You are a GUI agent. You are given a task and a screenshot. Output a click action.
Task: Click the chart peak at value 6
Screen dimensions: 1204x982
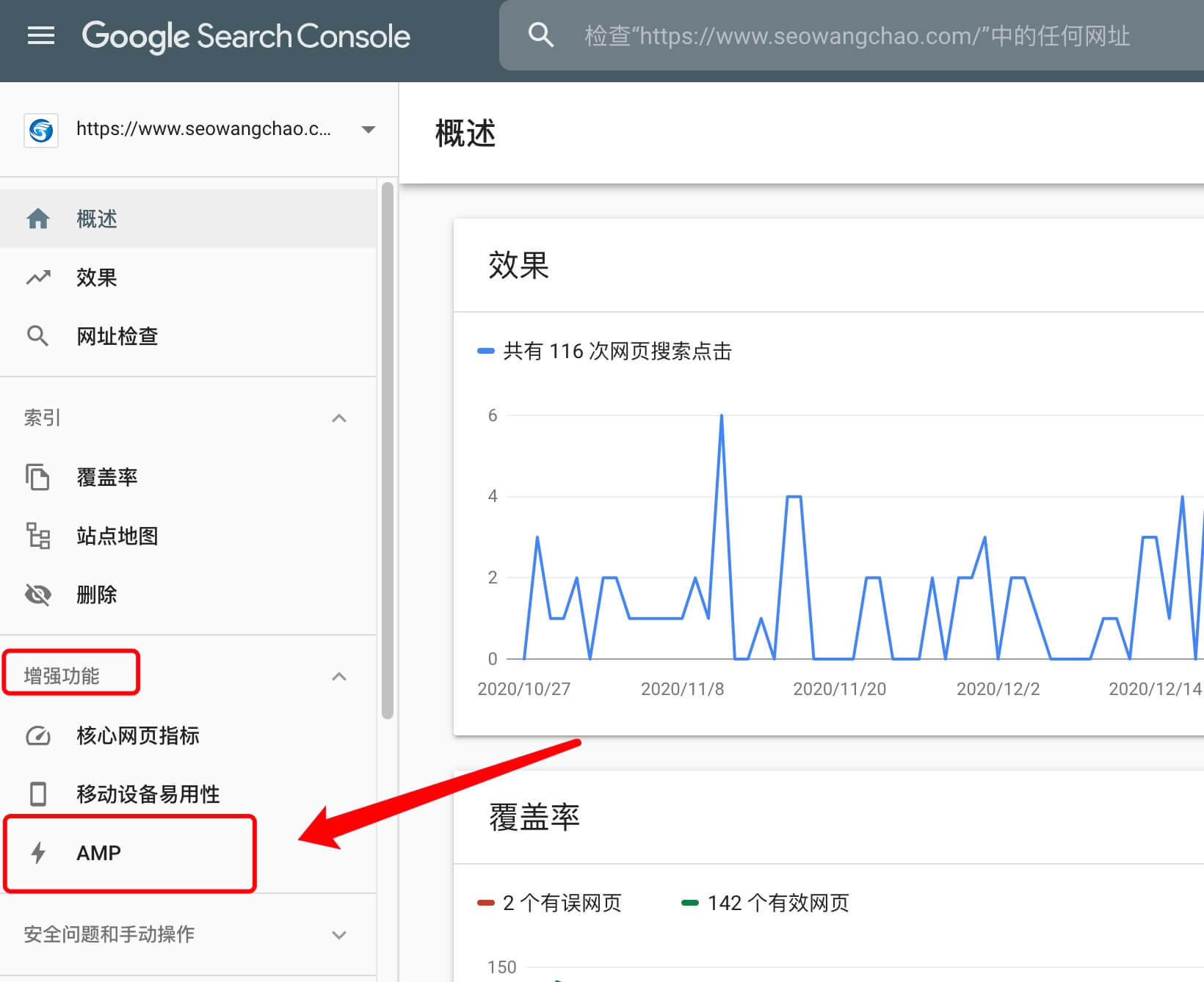click(x=722, y=416)
